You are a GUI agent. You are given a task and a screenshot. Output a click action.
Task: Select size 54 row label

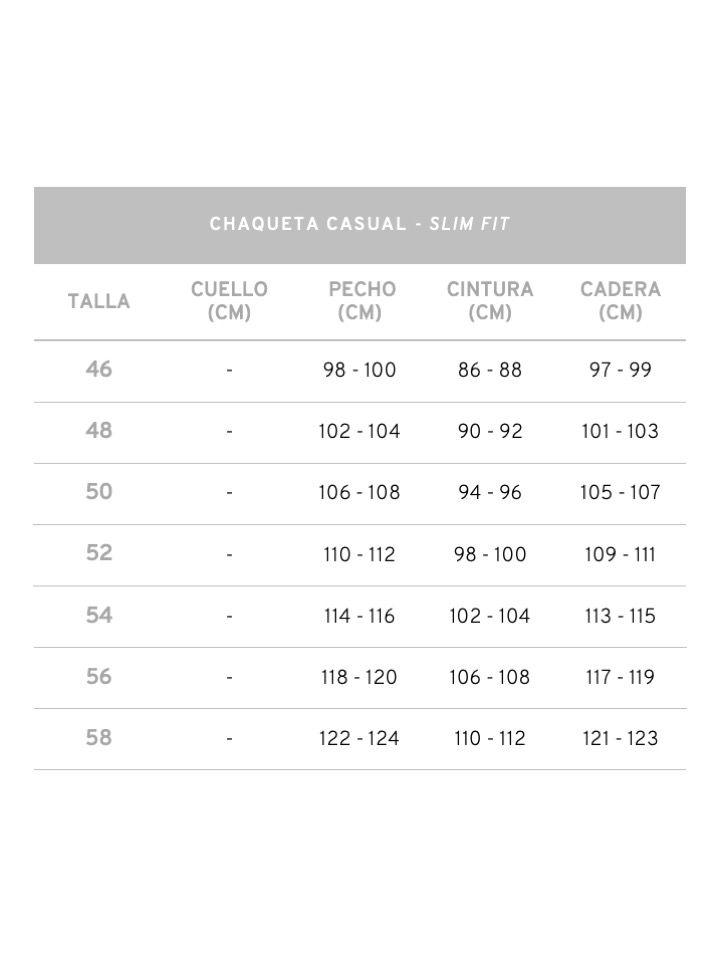point(99,616)
